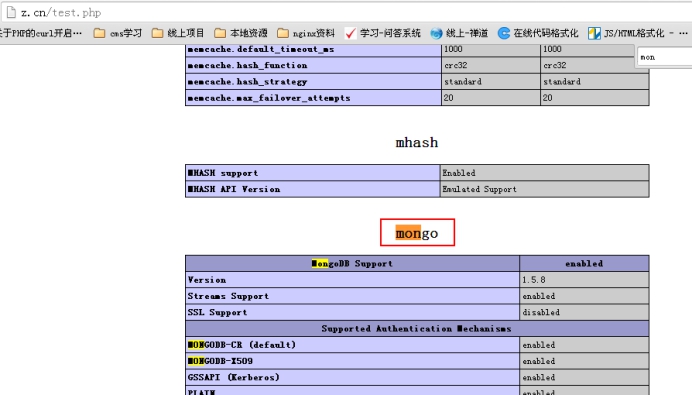Click the JS/HTML格式化 bookmark icon
The image size is (692, 395).
594,33
